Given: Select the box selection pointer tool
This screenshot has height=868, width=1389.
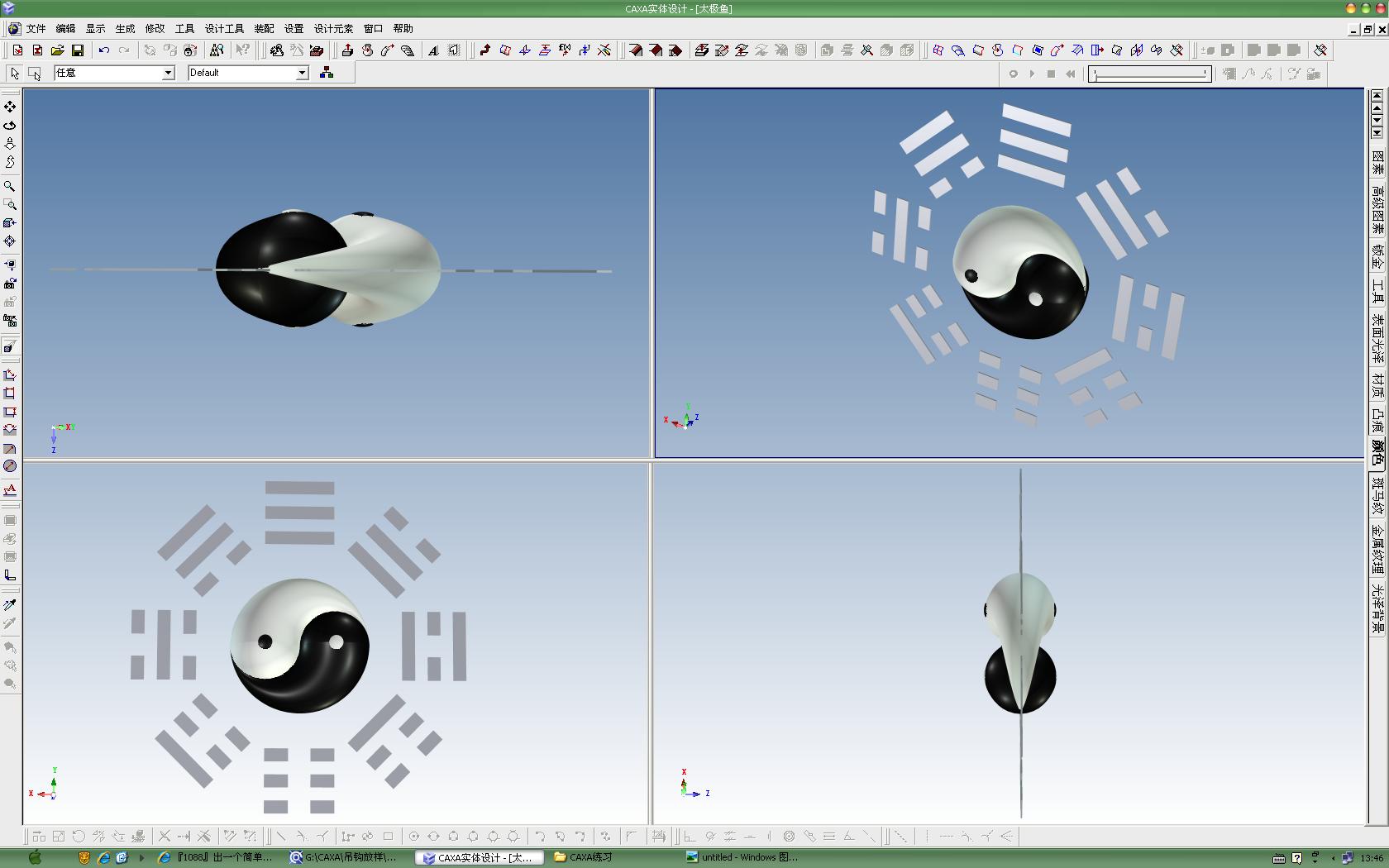Looking at the screenshot, I should 35,73.
